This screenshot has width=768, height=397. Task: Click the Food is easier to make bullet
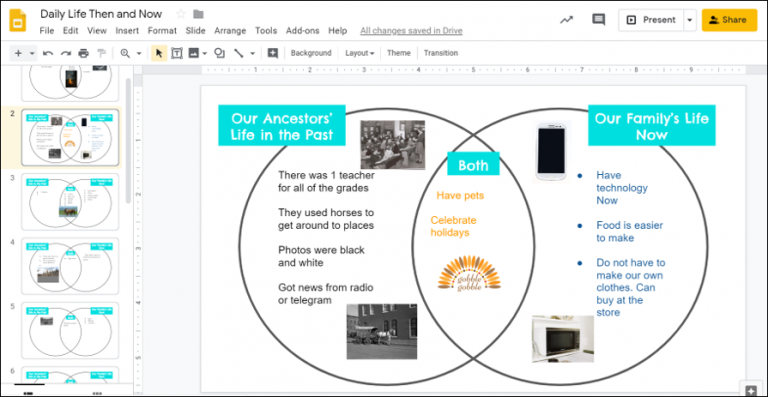629,232
